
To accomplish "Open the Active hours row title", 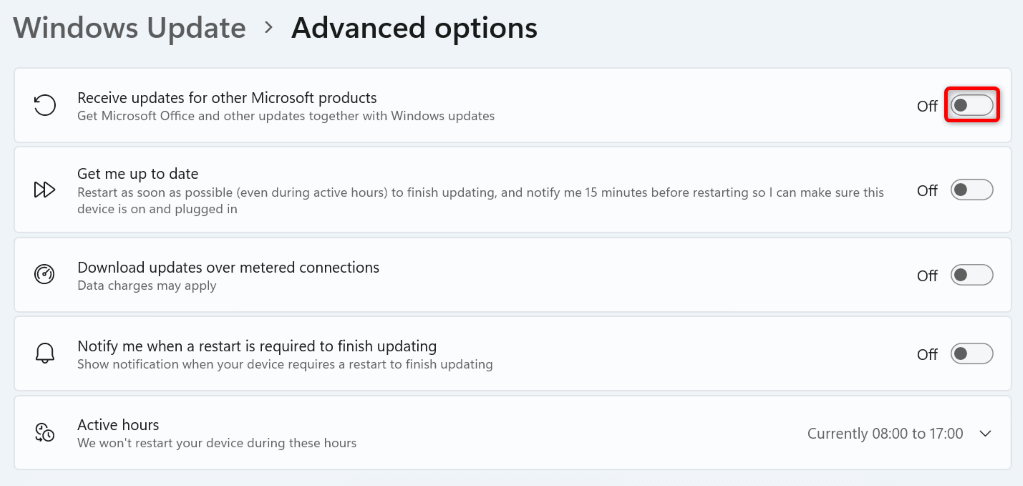I will click(118, 425).
